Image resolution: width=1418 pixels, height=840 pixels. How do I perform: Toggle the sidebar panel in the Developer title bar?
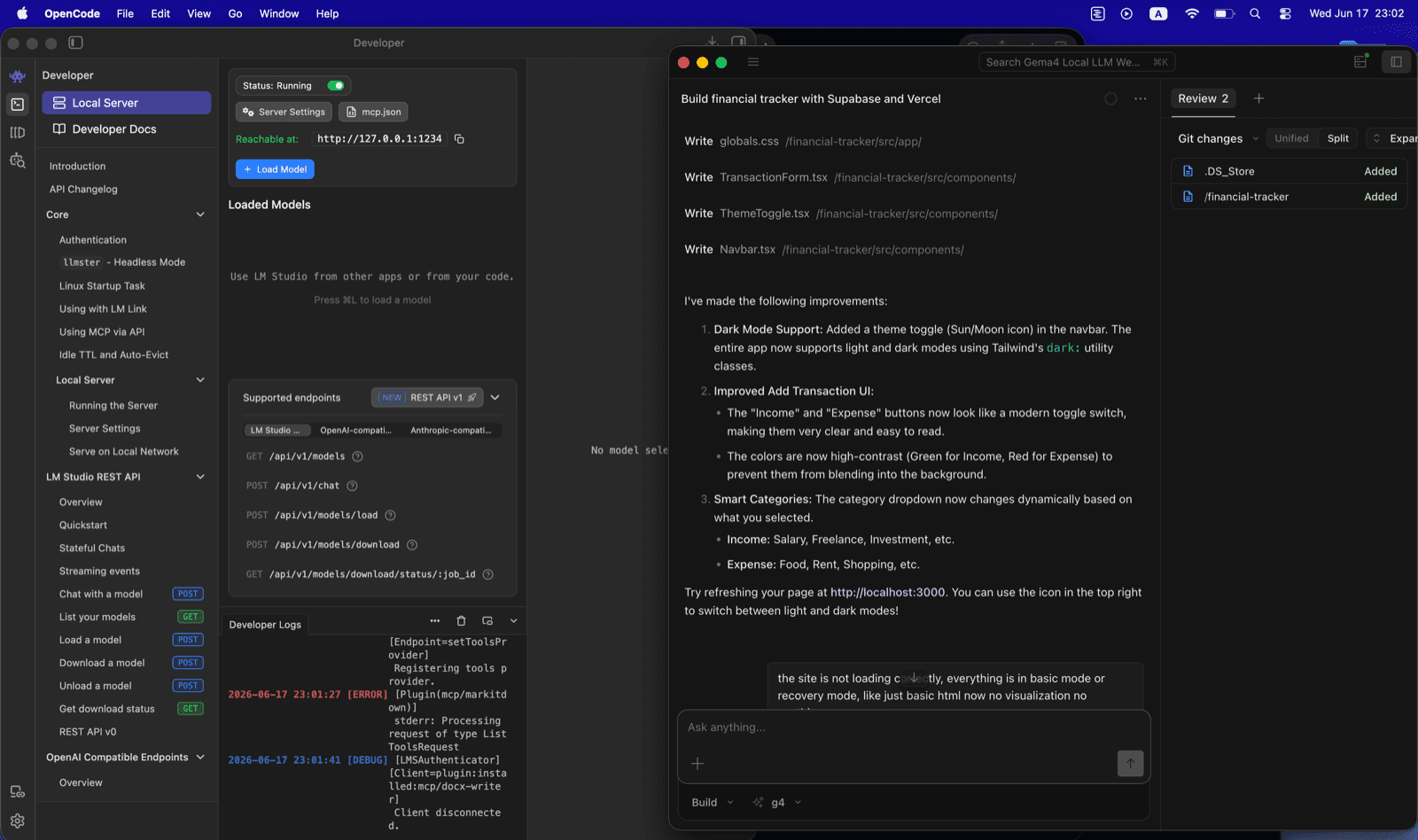pos(76,43)
